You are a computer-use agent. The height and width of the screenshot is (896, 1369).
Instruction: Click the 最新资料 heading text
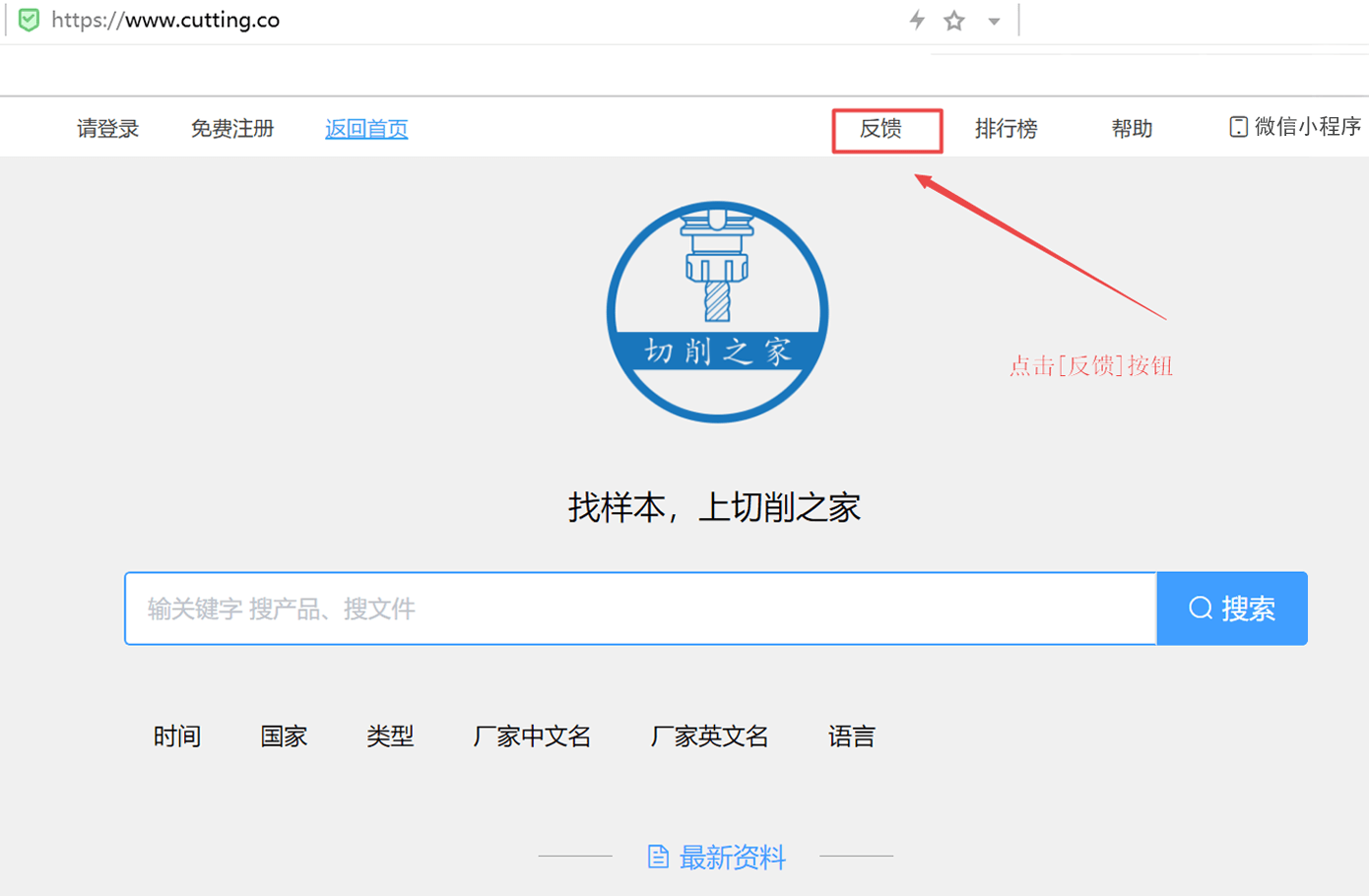[x=733, y=857]
